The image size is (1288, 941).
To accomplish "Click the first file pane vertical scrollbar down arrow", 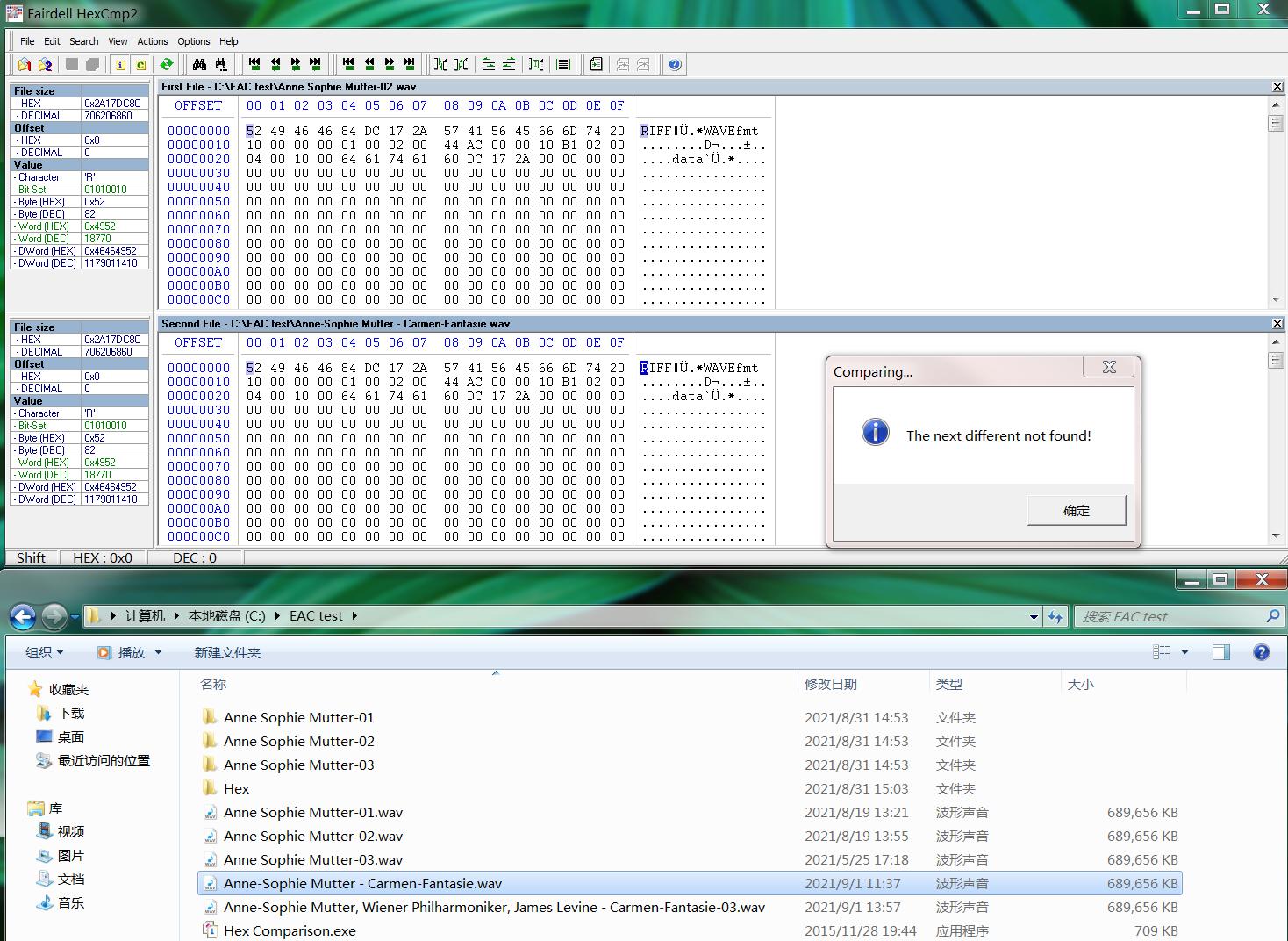I will (1276, 299).
